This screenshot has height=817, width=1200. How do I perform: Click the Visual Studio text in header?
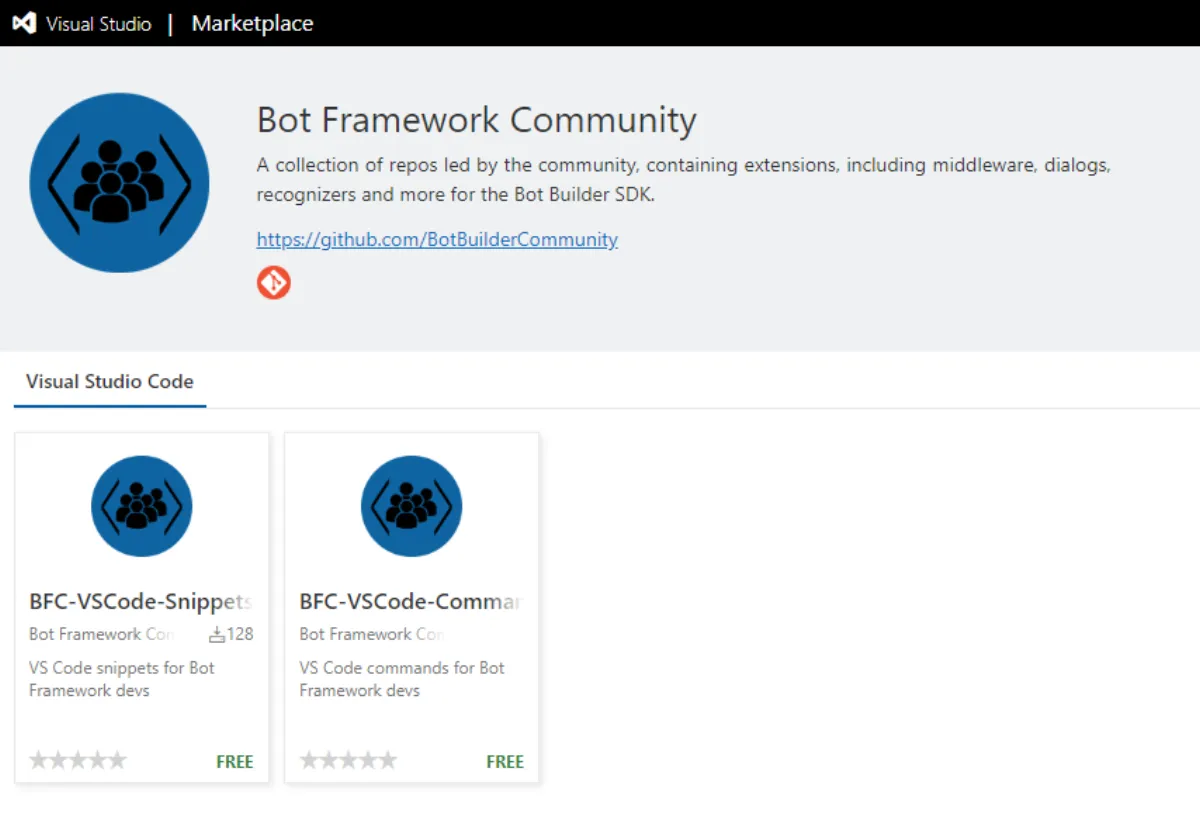pos(98,23)
